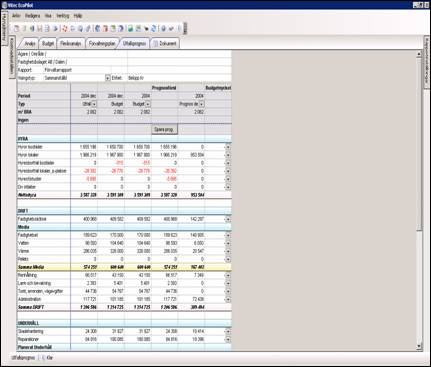Expand dropdown arrow on Hyror bostäder row
The width and height of the screenshot is (431, 367).
pyautogui.click(x=228, y=147)
